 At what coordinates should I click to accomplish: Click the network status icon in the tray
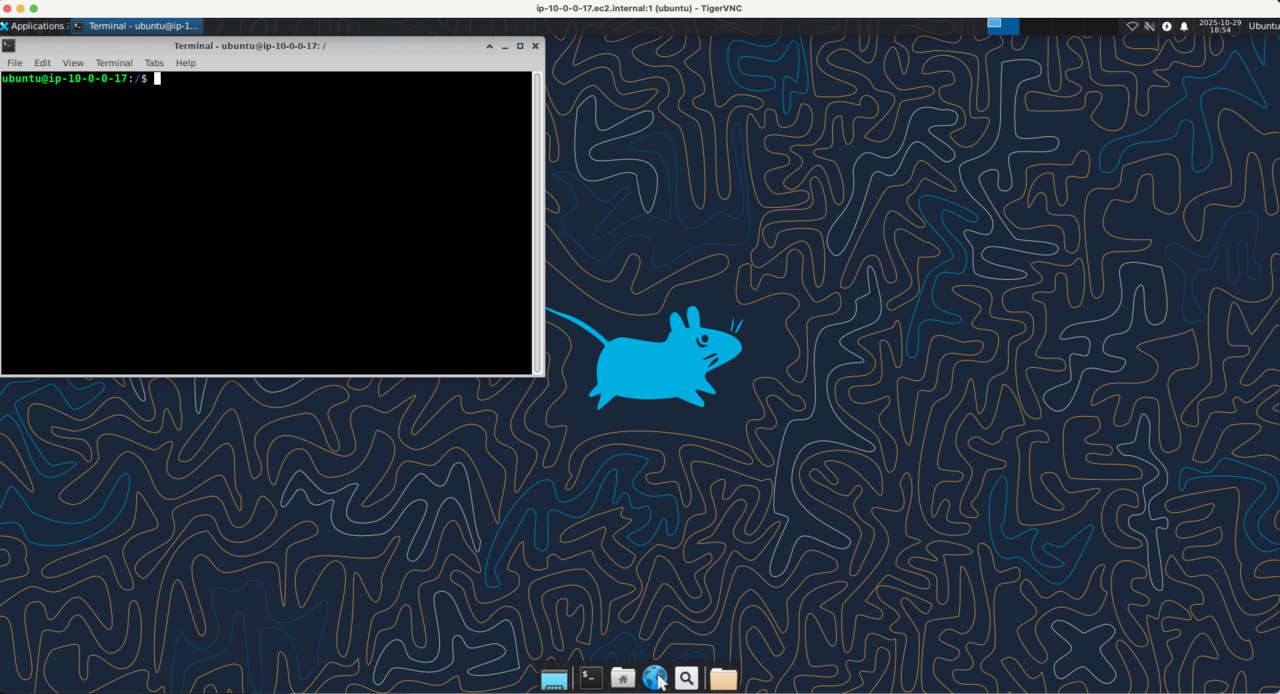[x=1132, y=26]
